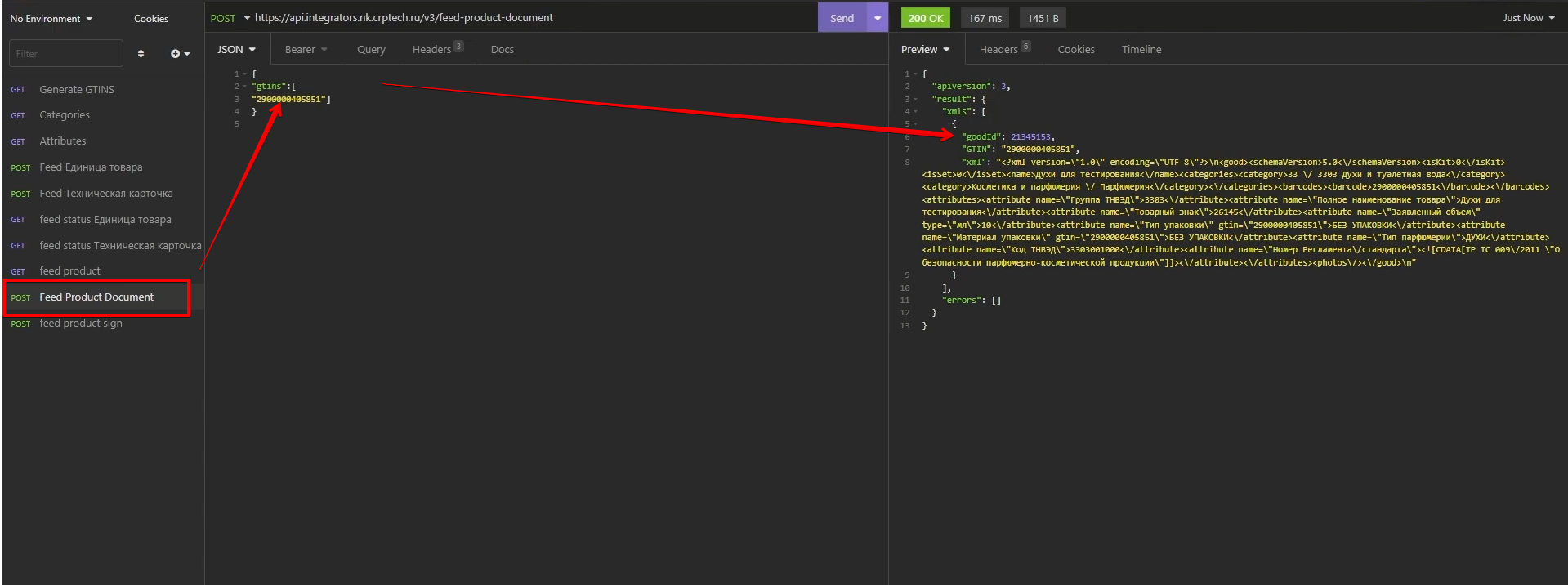
Task: Collapse the gtins array fold arrow
Action: click(244, 87)
